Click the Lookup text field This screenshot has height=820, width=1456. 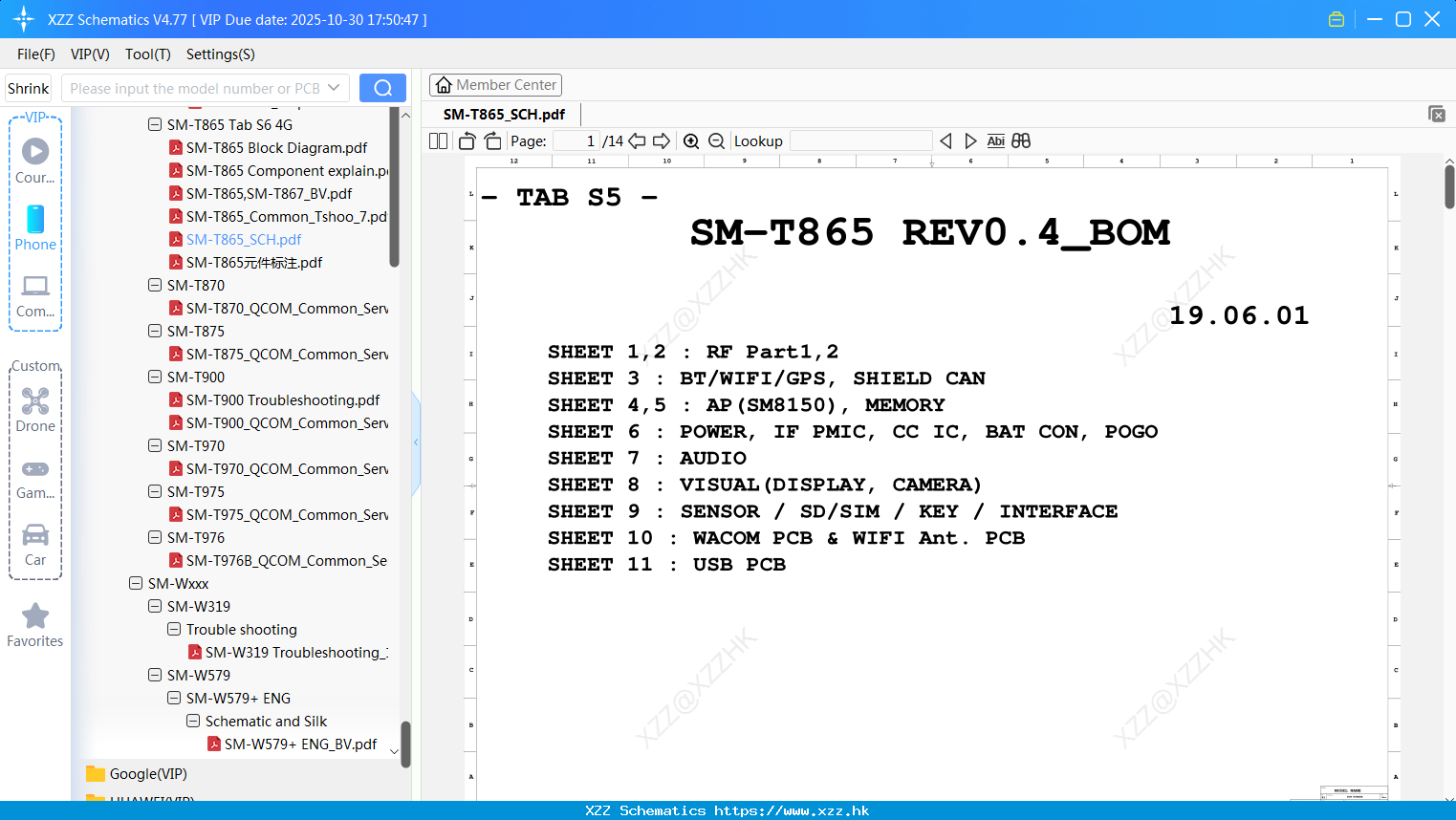tap(861, 140)
